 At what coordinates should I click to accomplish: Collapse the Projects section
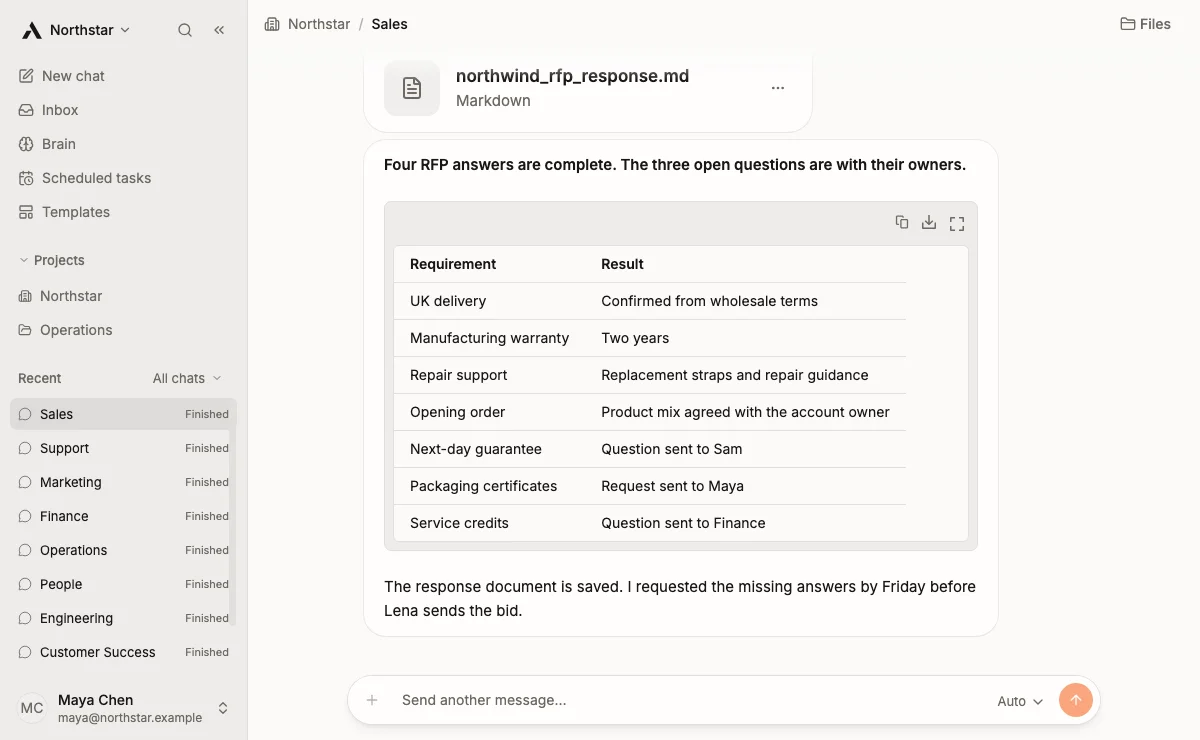[52, 260]
